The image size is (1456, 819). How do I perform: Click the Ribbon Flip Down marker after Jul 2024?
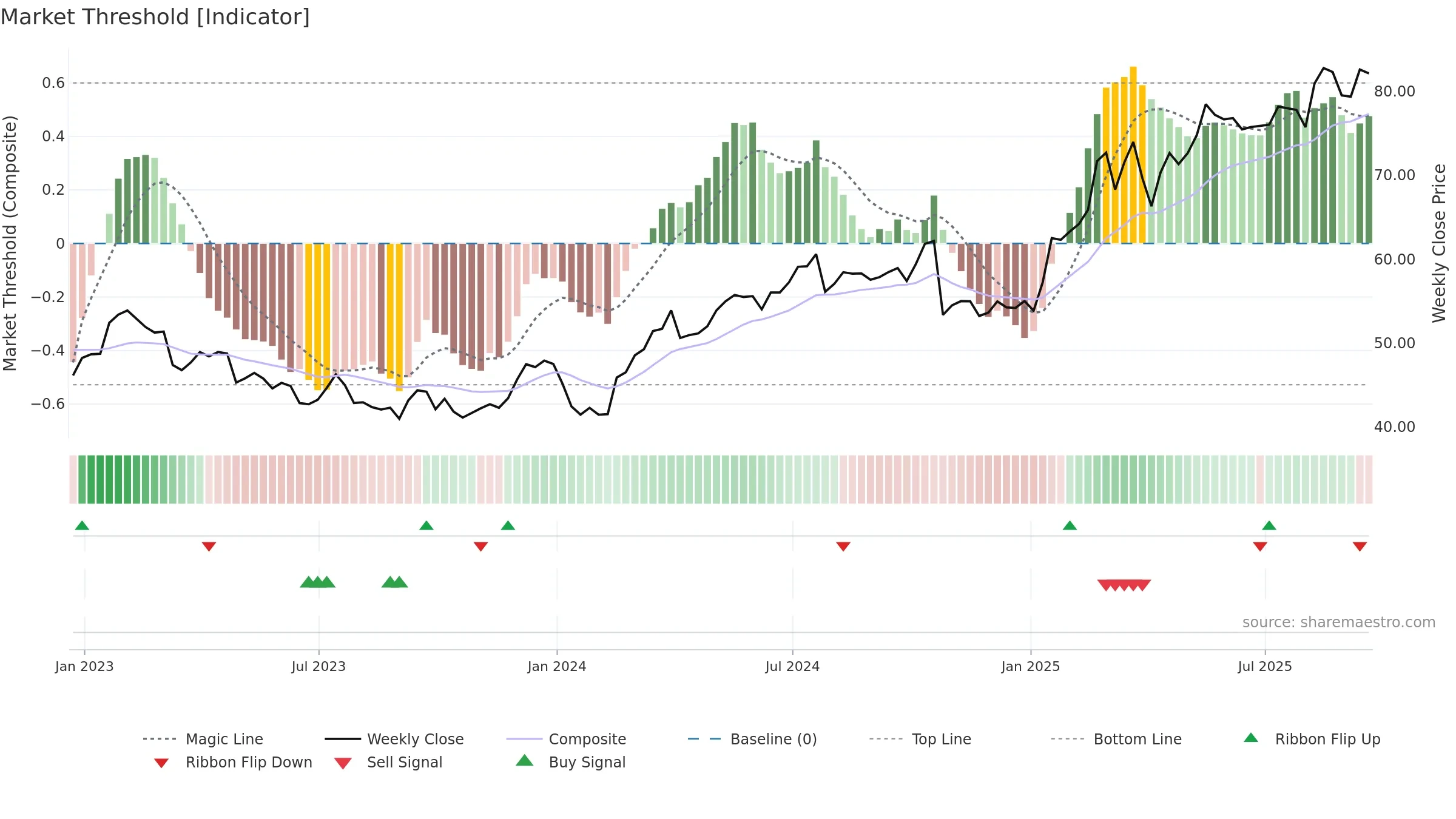843,547
